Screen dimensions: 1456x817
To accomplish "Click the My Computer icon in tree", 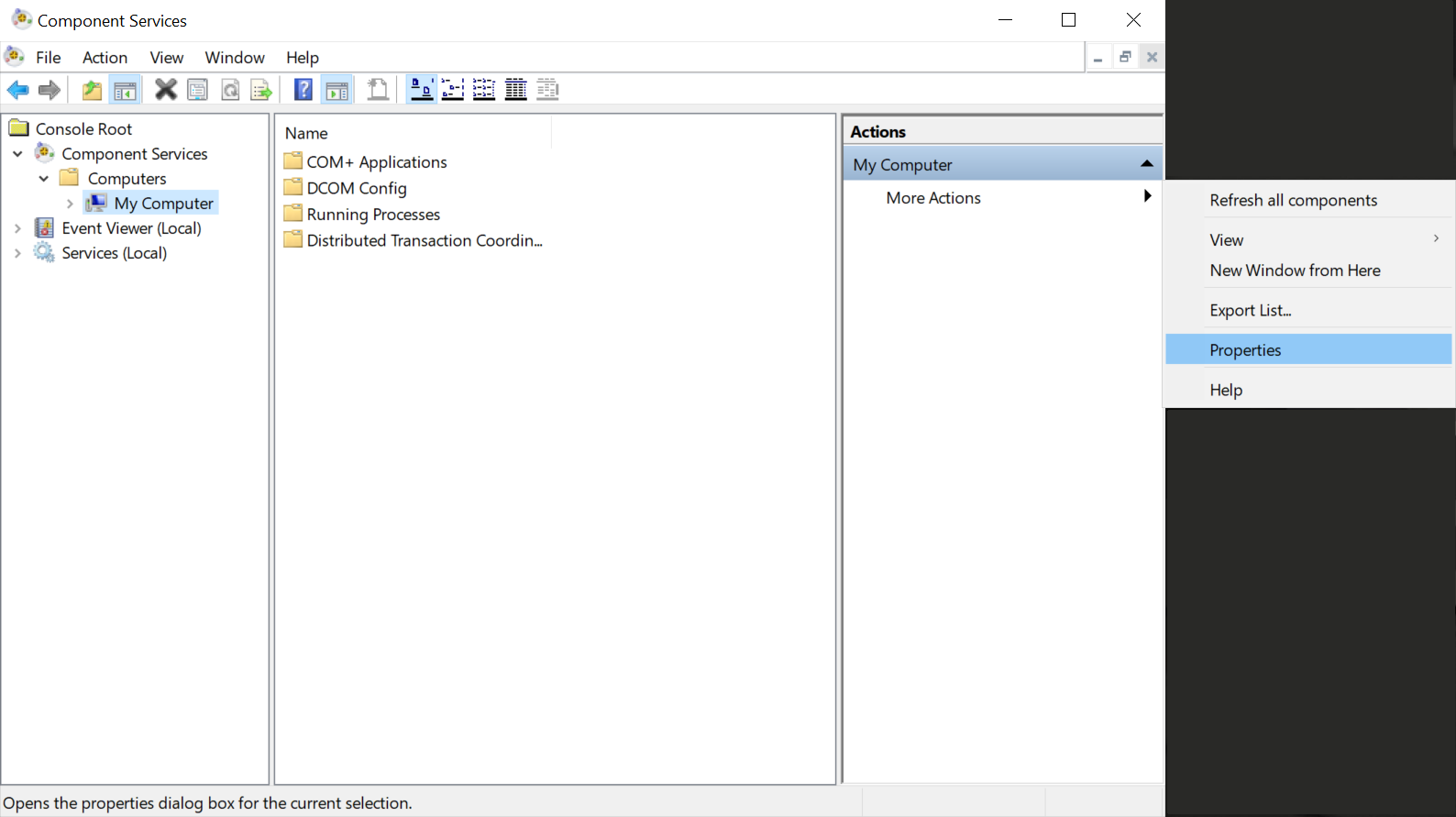I will pyautogui.click(x=96, y=203).
